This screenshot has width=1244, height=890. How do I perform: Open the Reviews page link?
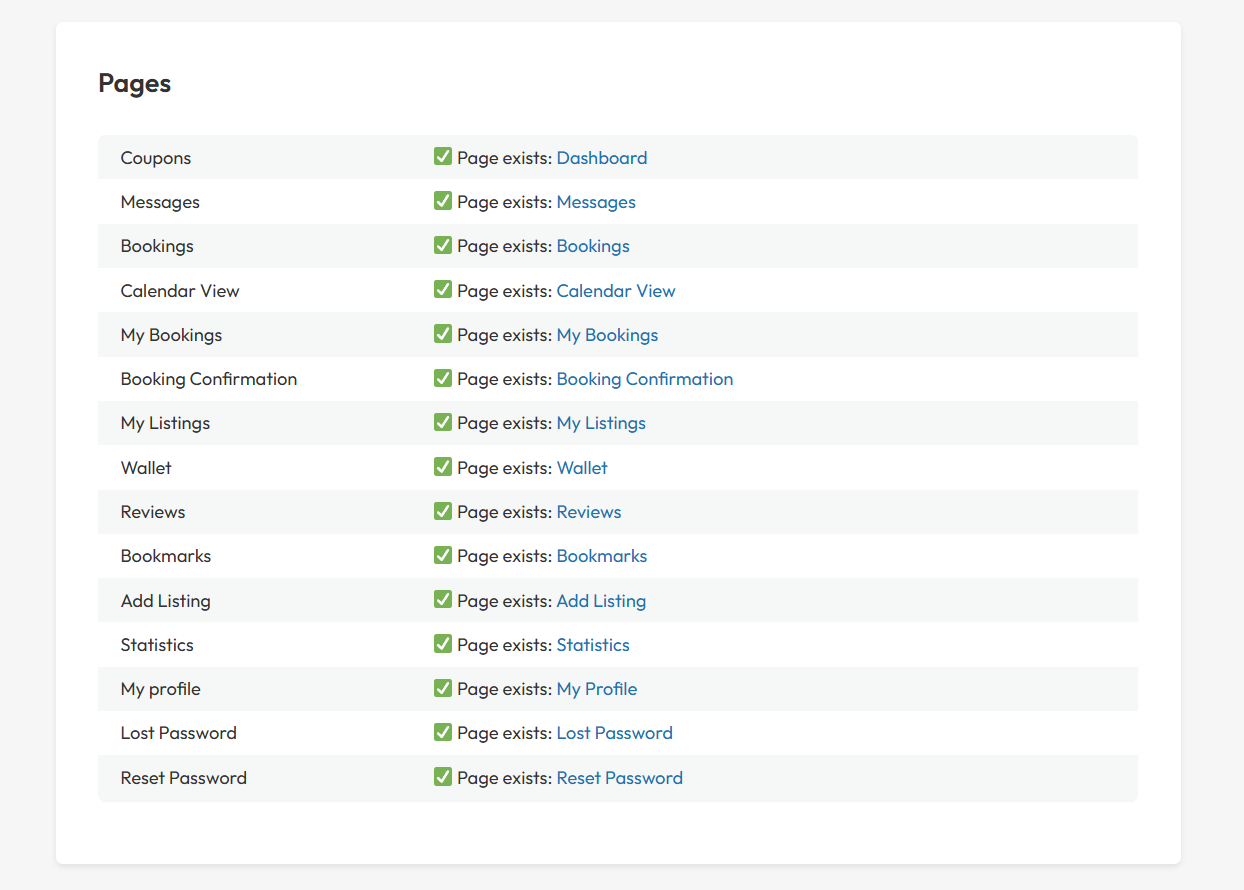click(588, 512)
